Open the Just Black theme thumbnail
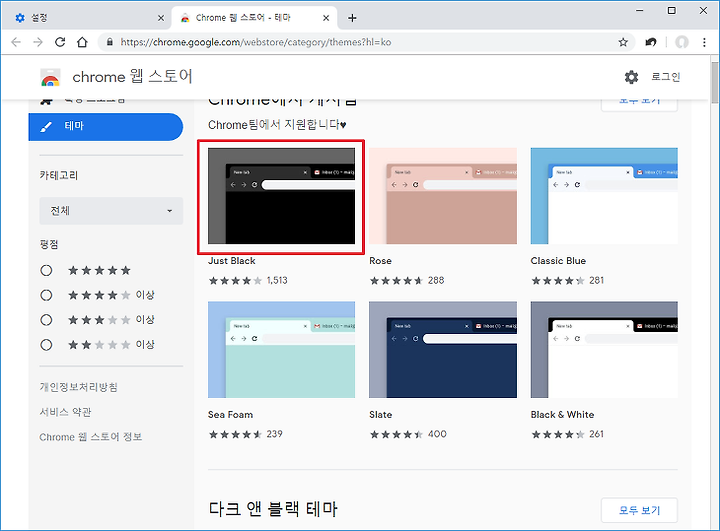Viewport: 720px width, 531px height. click(281, 196)
